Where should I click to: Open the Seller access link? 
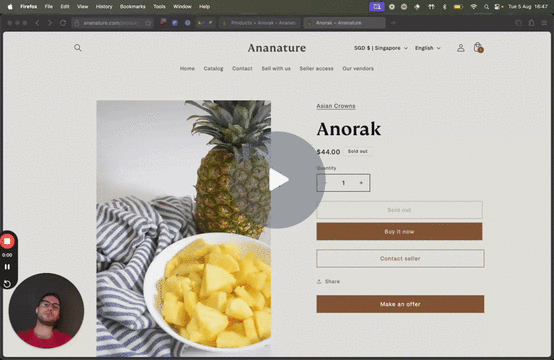(x=317, y=69)
